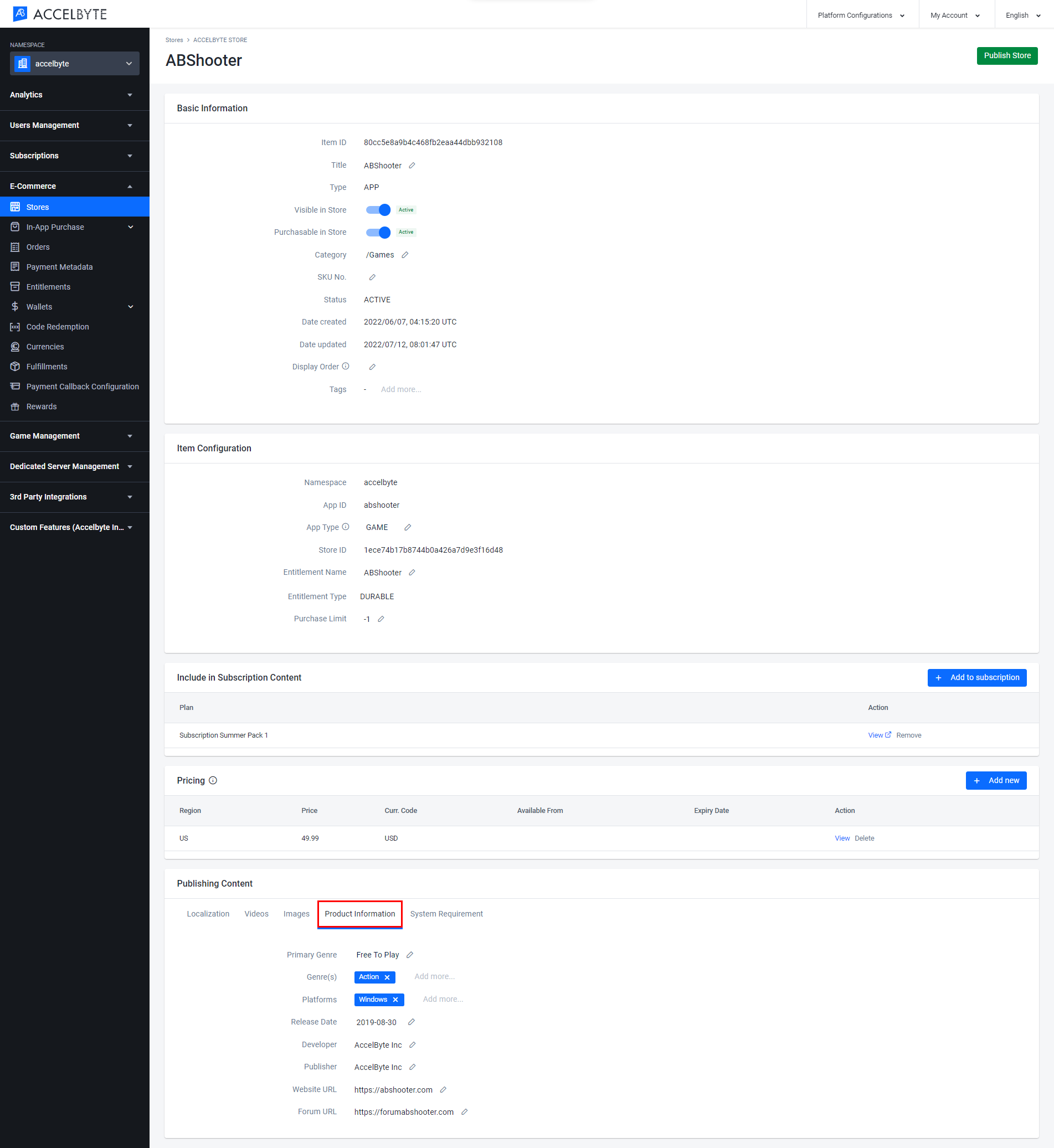Toggle the Visible in Store switch
The height and width of the screenshot is (1148, 1054).
click(378, 210)
